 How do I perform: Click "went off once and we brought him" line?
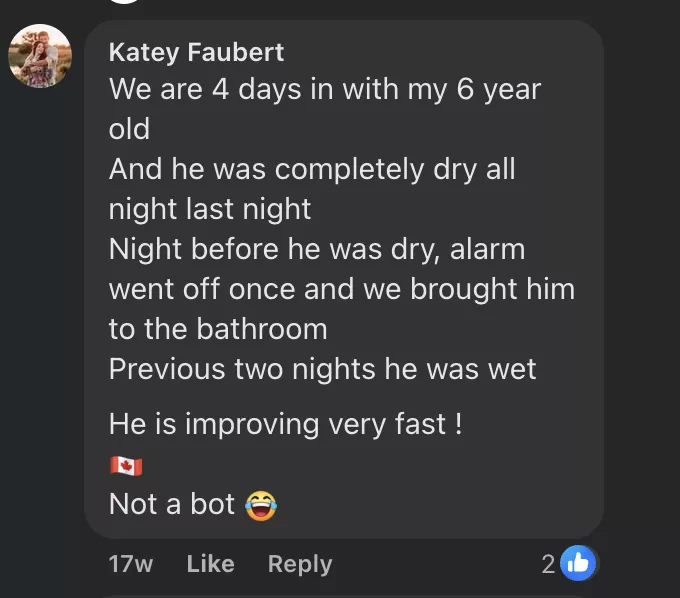pos(341,289)
